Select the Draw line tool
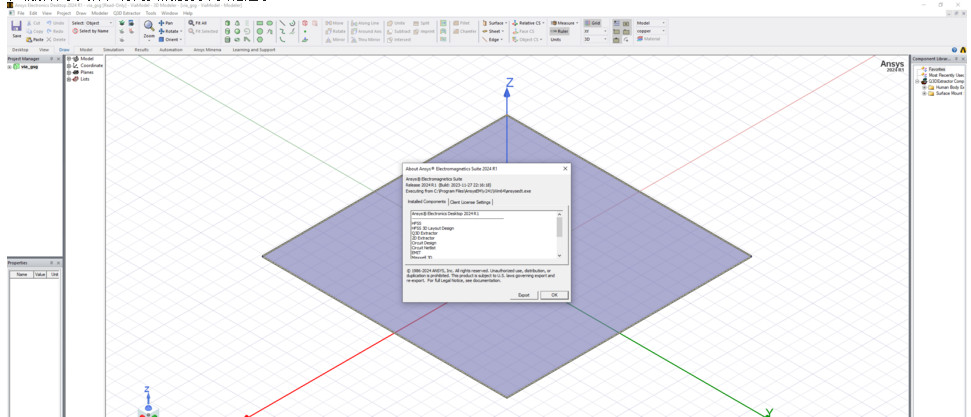971x417 pixels. point(282,23)
